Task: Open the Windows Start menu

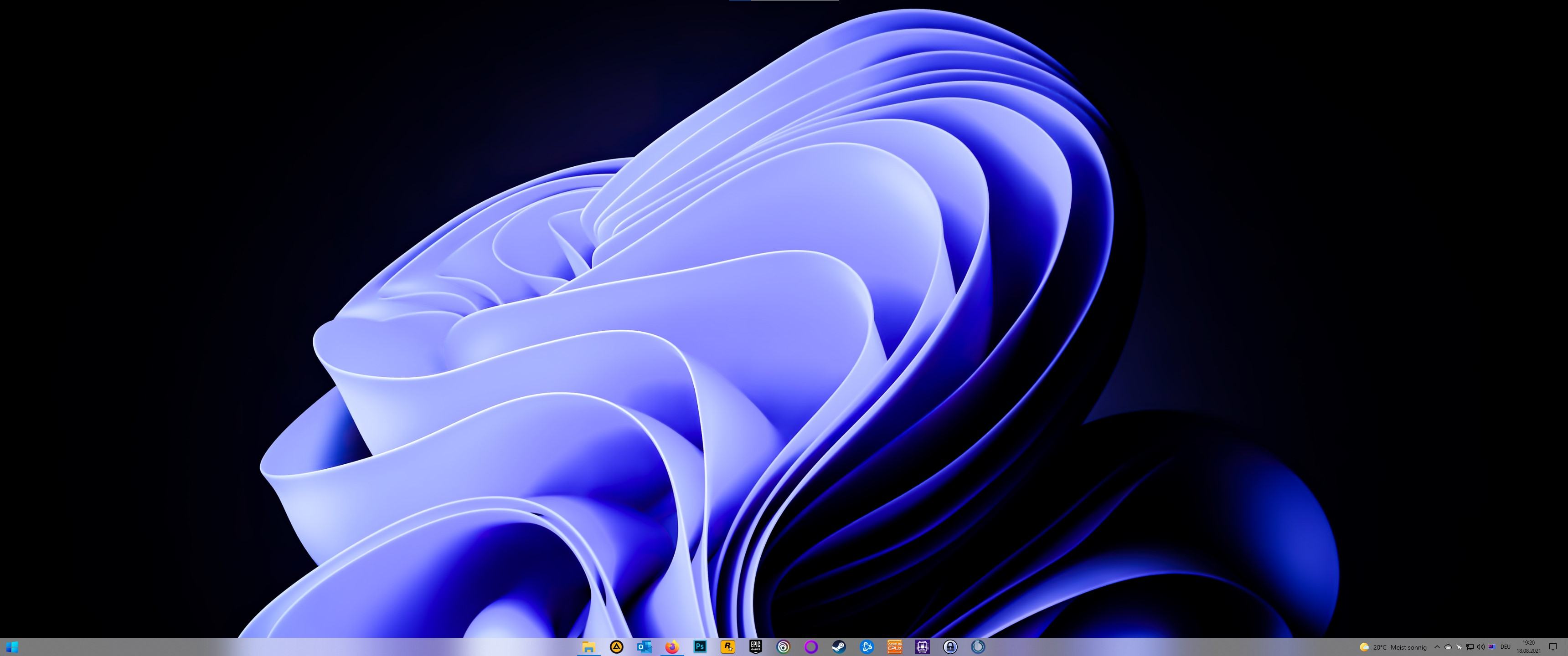Action: pyautogui.click(x=12, y=647)
